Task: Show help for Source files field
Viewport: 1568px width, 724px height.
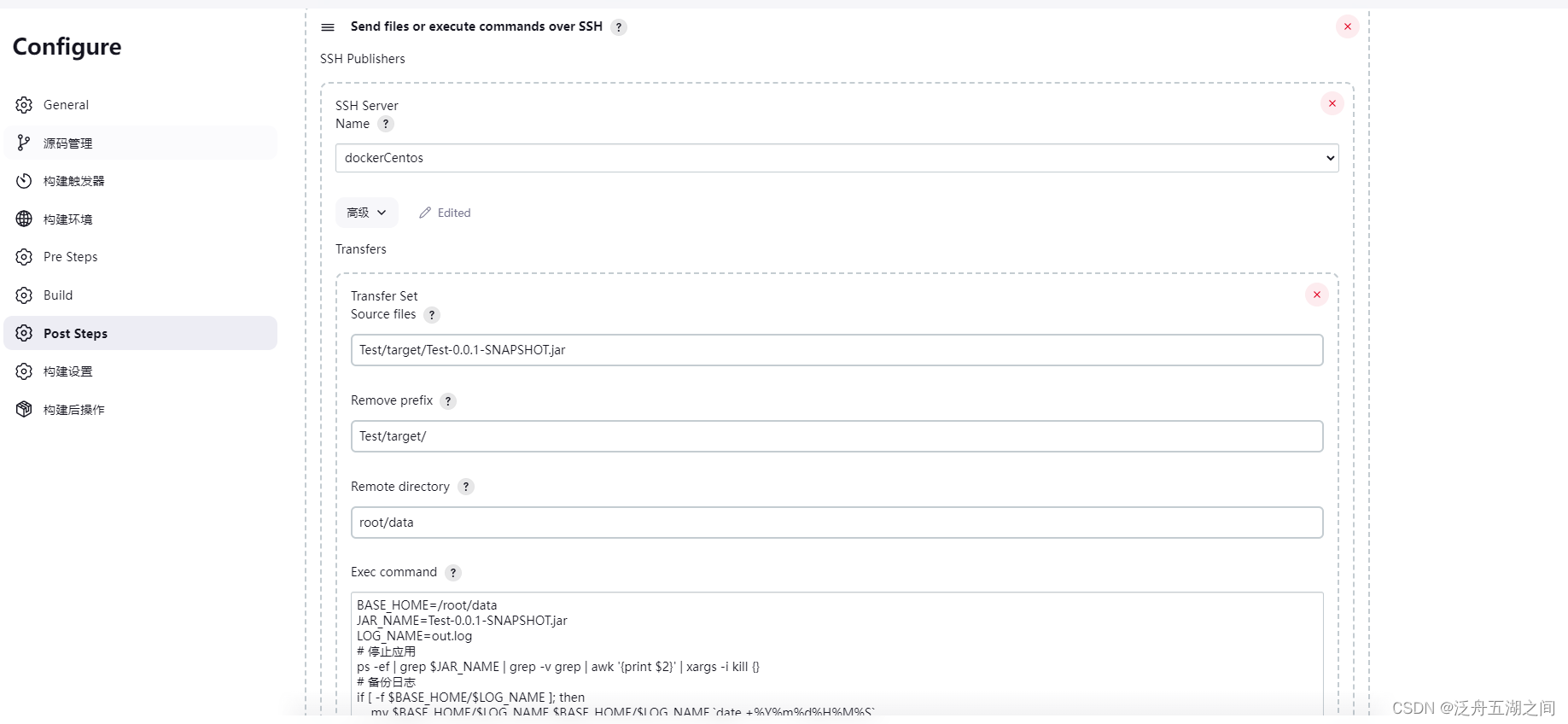Action: coord(432,315)
